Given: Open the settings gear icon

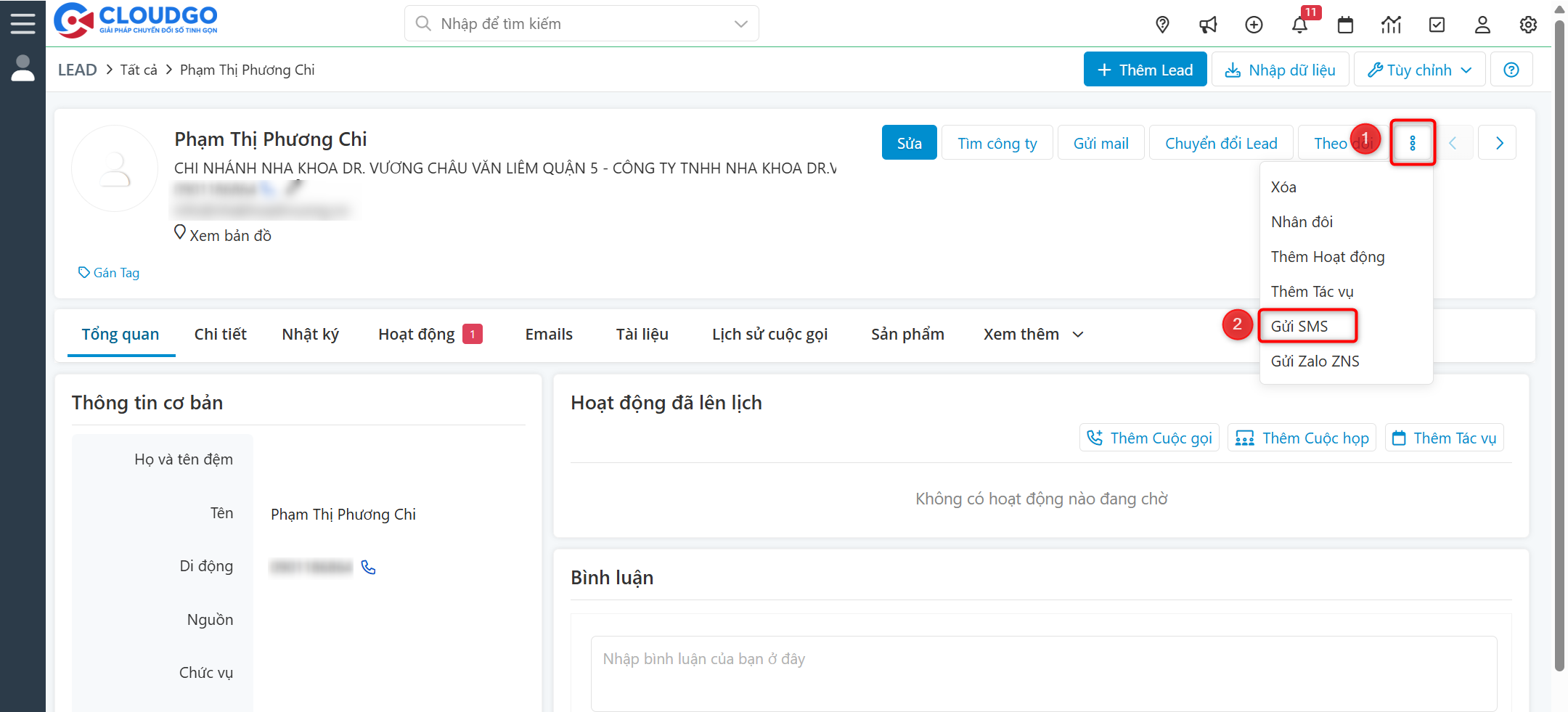Looking at the screenshot, I should click(x=1528, y=25).
